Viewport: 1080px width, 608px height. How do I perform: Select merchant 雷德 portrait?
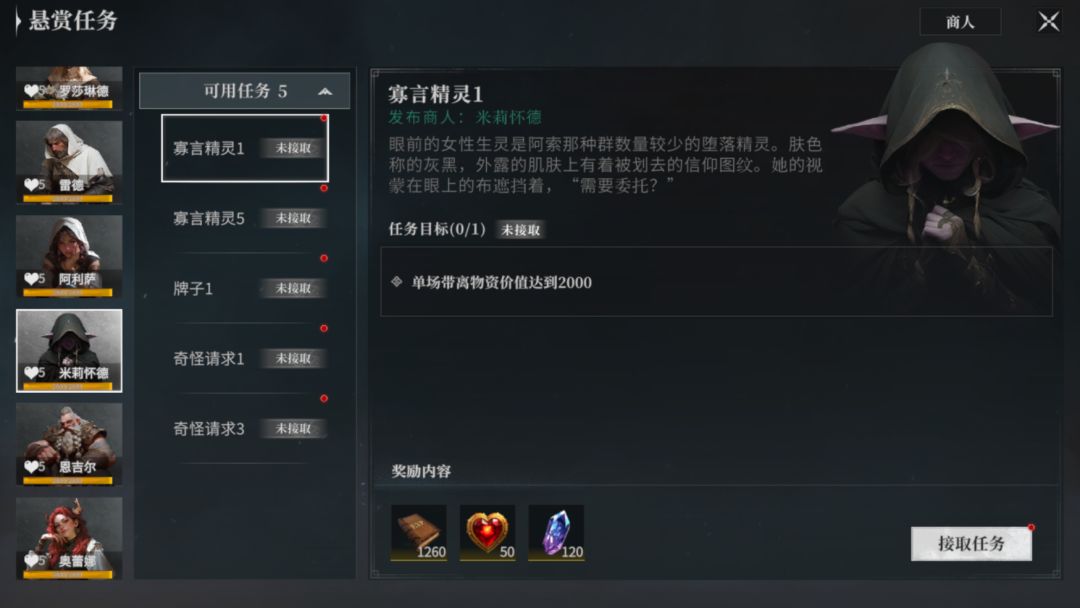coord(69,163)
